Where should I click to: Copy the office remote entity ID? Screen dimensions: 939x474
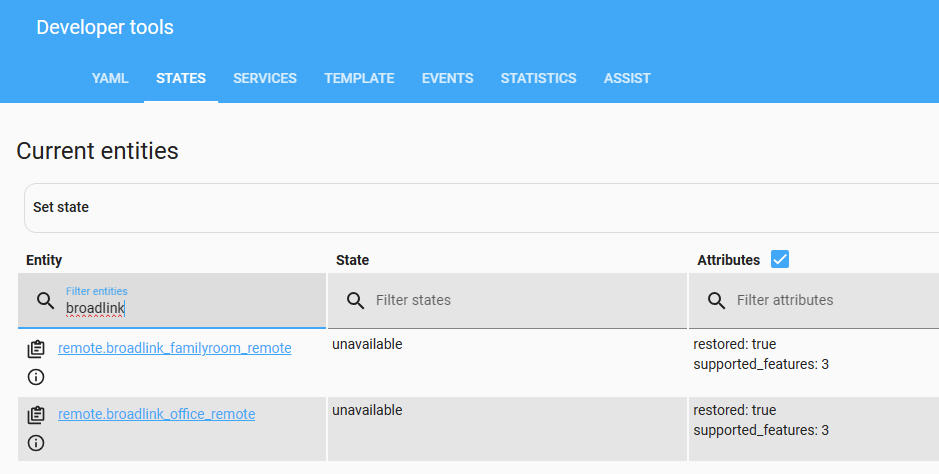coord(36,415)
